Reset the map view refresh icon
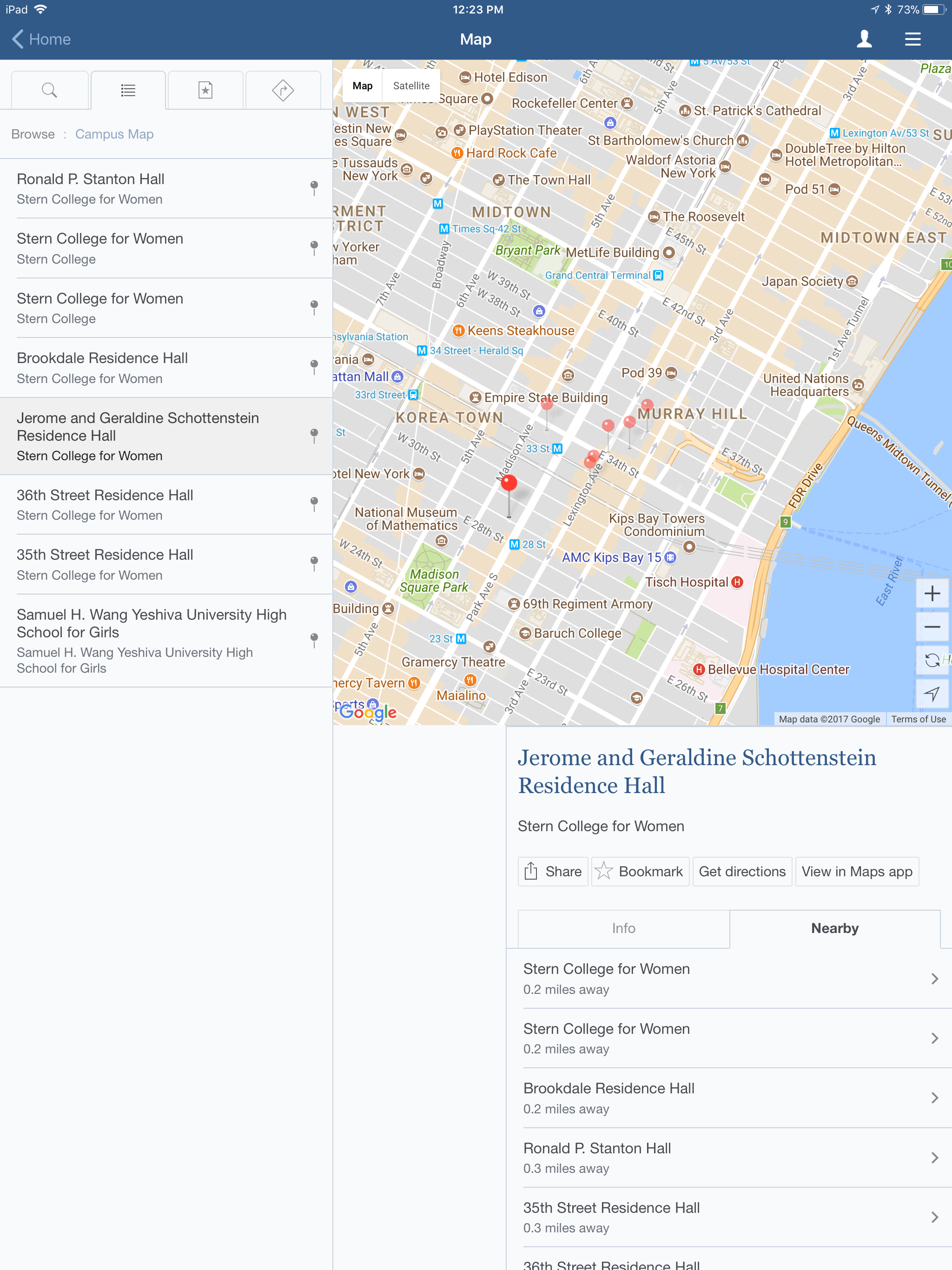Screen dimensions: 952x1270 click(932, 660)
